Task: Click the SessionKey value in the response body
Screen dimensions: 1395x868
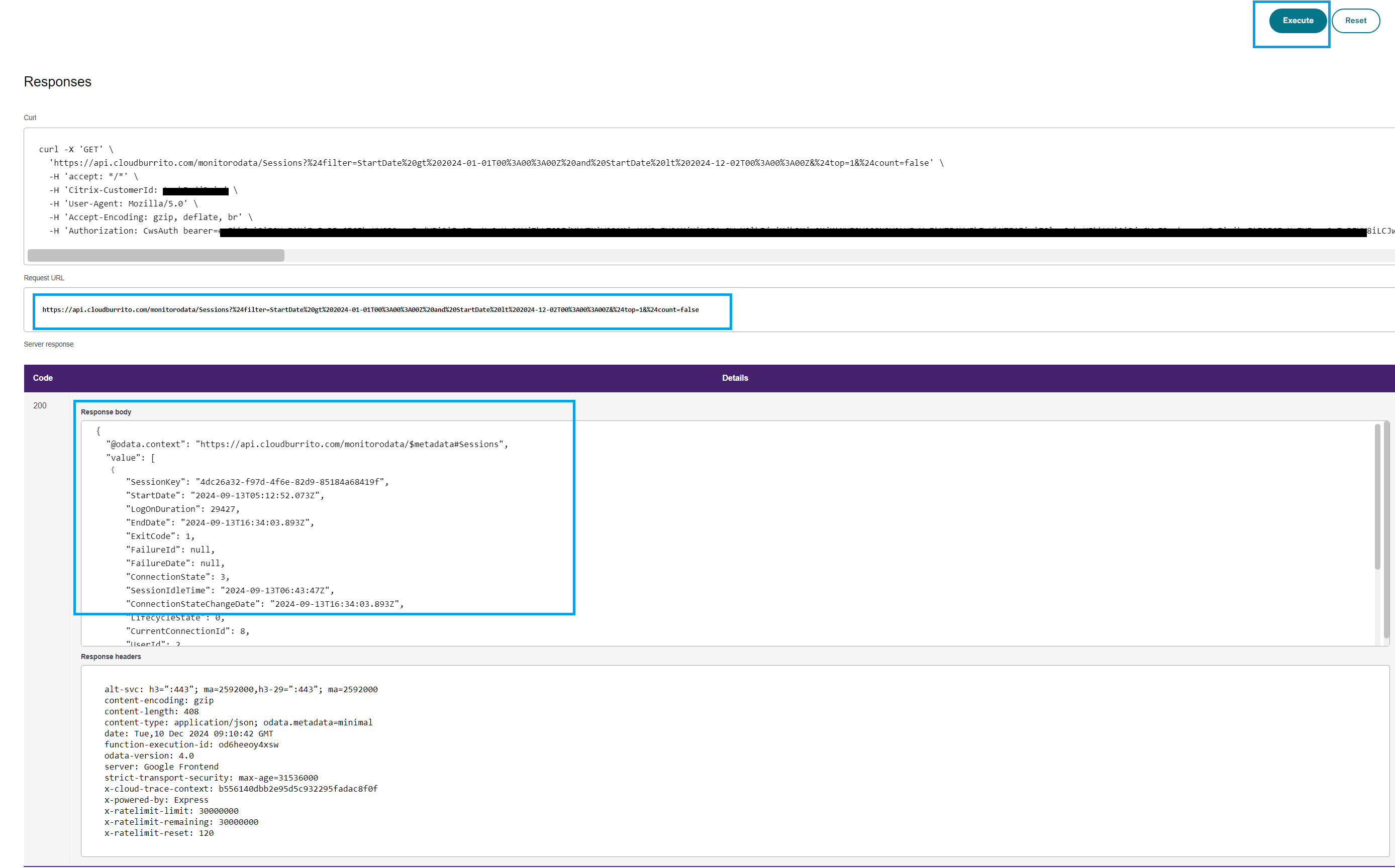Action: coord(289,482)
